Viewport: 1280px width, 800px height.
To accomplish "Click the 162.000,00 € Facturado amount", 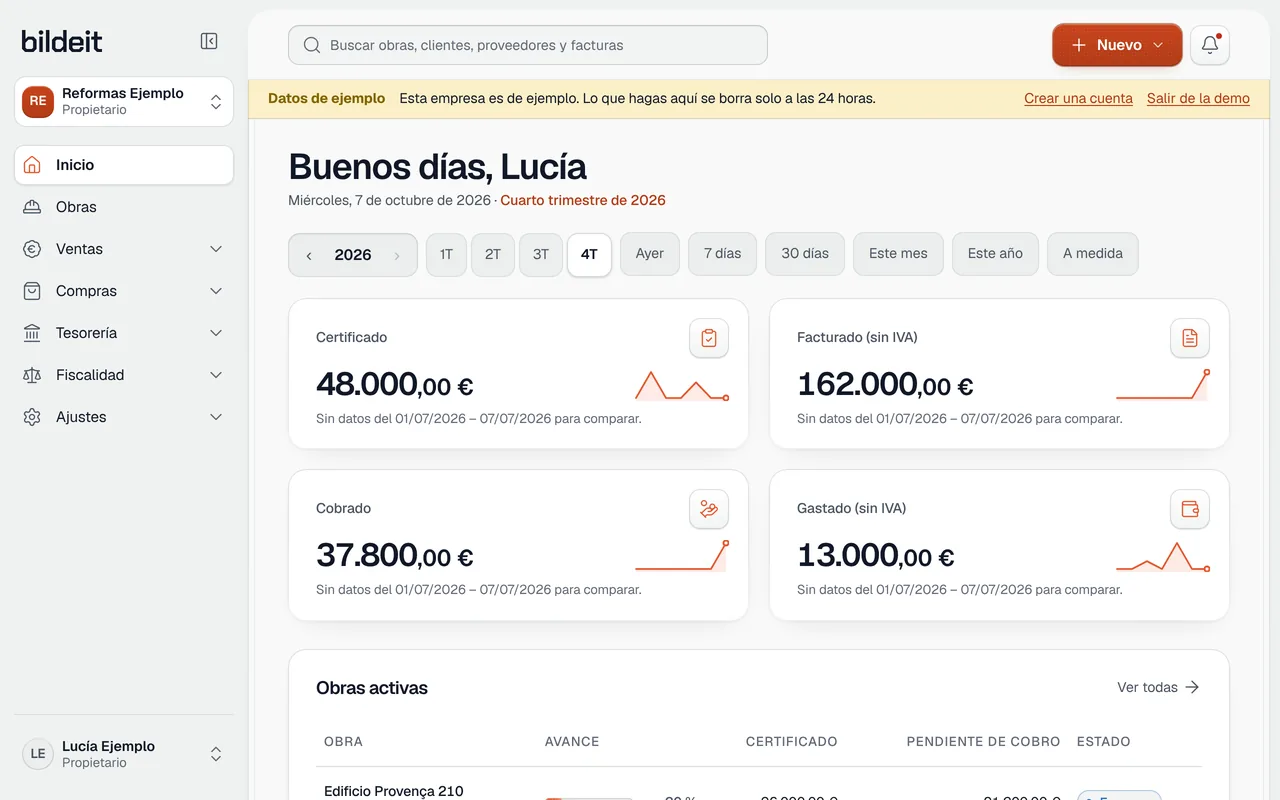I will (x=885, y=384).
